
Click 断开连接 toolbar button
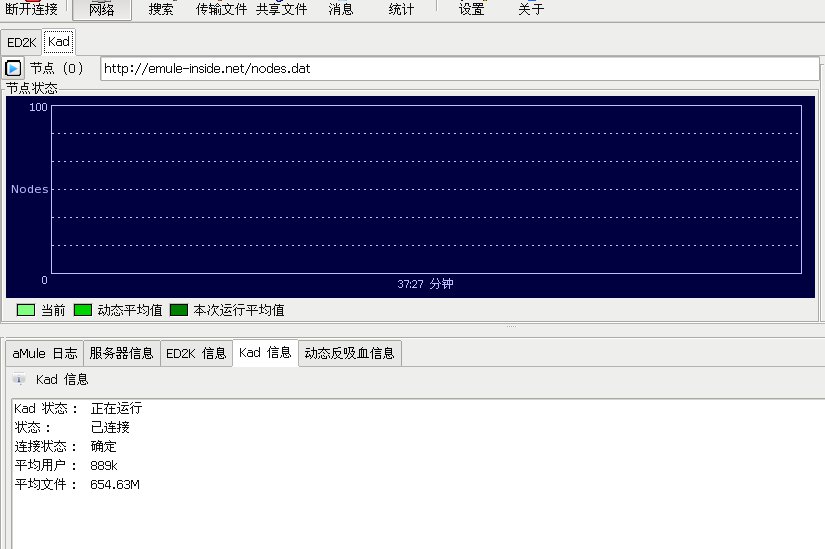coord(32,9)
